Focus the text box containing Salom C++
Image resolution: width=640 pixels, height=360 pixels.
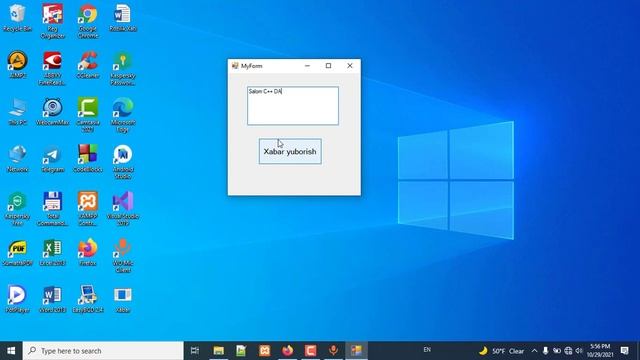click(293, 106)
